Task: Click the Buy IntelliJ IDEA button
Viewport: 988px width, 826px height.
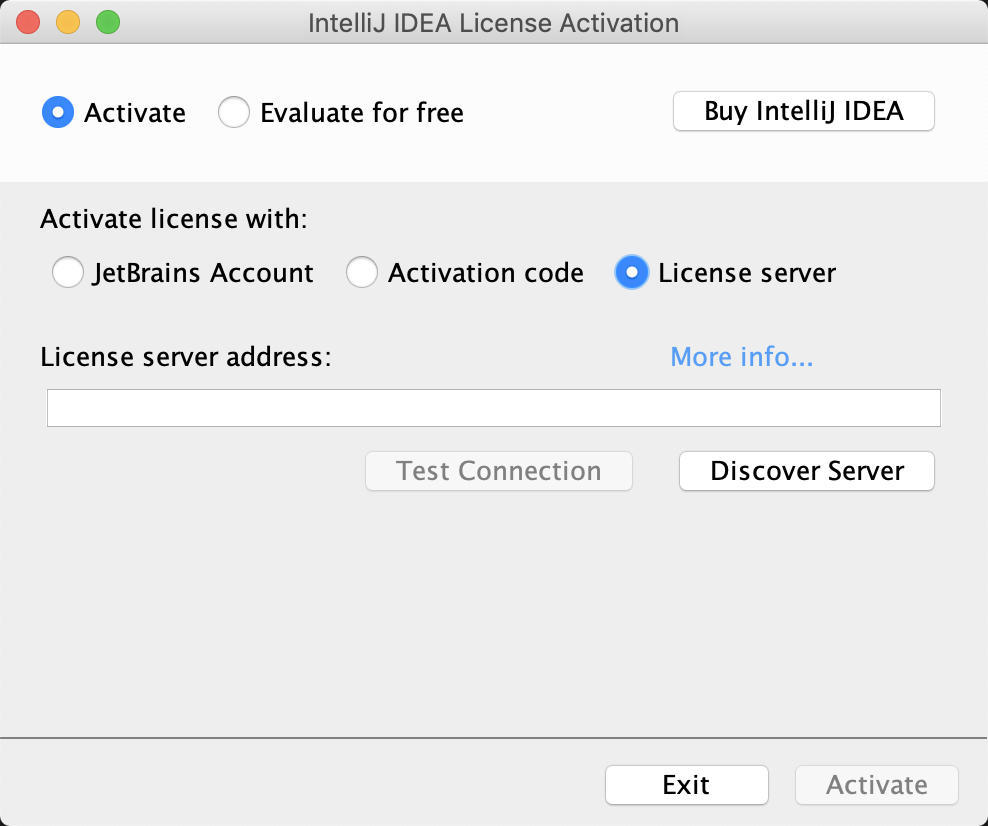Action: [803, 111]
